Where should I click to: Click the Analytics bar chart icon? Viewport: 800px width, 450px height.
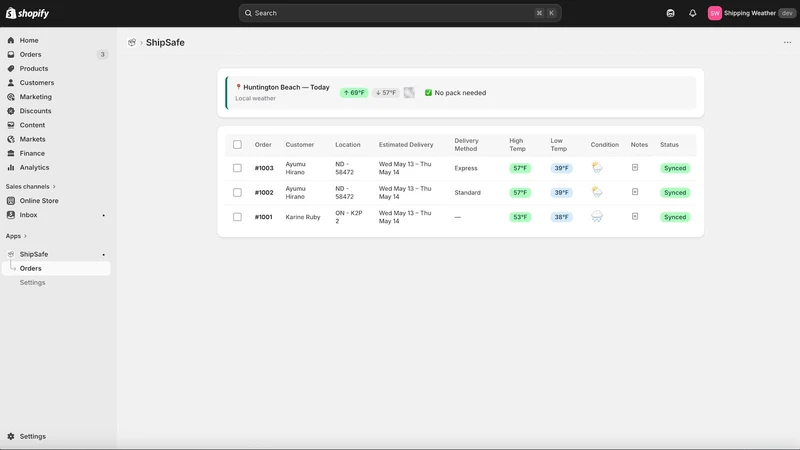coord(11,167)
